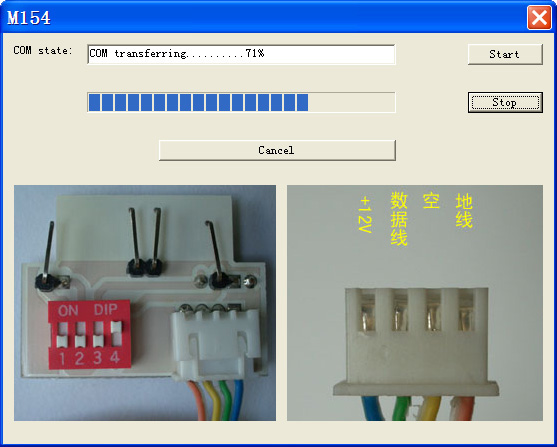Click the white connector plug photo
Image resolution: width=557 pixels, height=447 pixels.
[415, 303]
